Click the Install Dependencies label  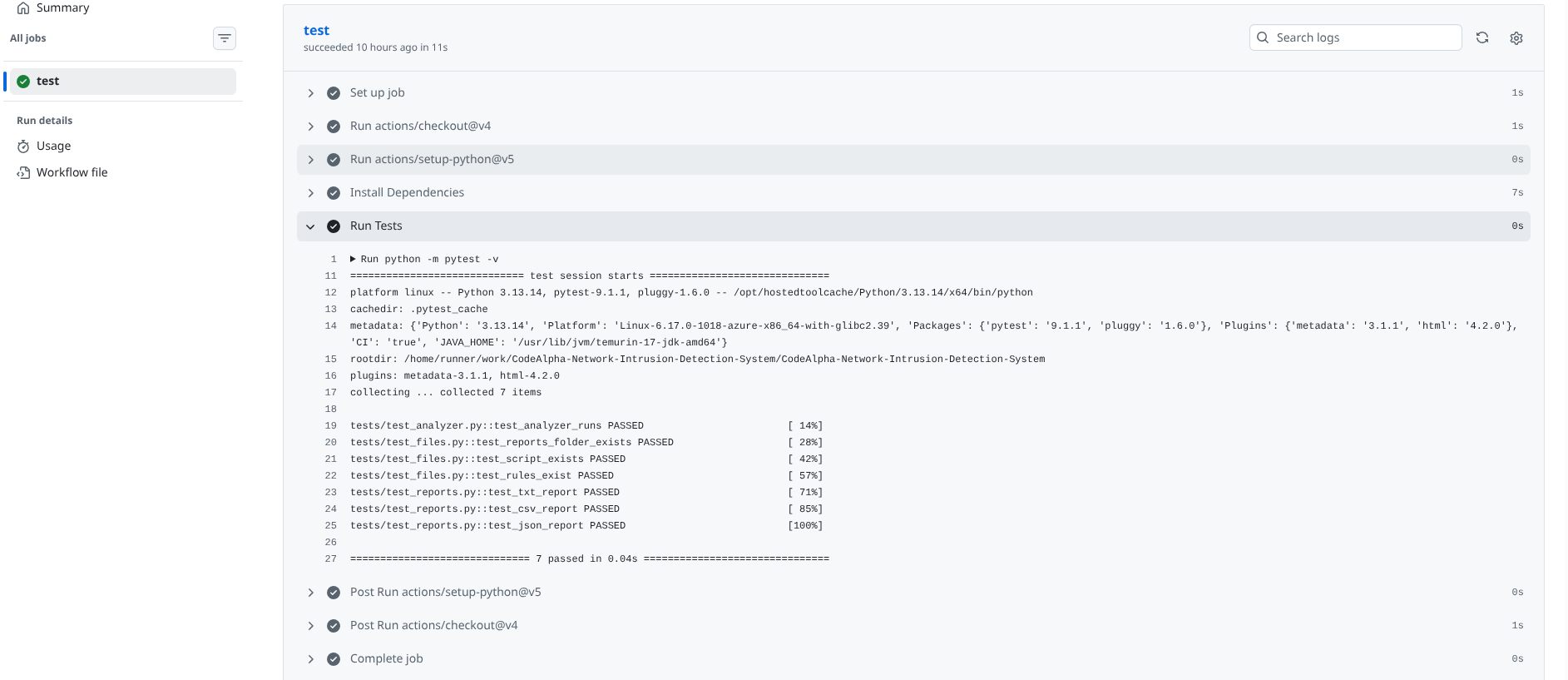coord(407,192)
